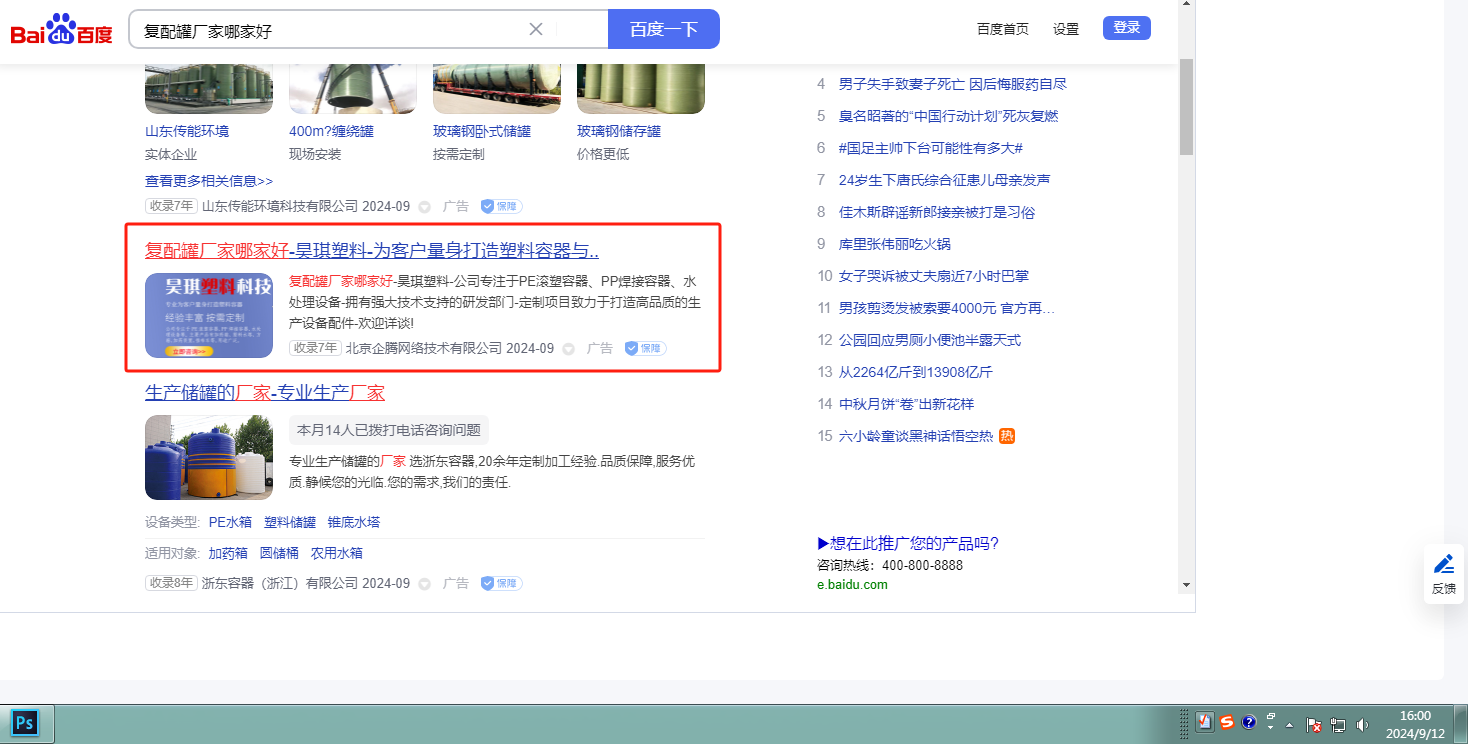Show hidden tray icons with the up arrow

pyautogui.click(x=1290, y=724)
